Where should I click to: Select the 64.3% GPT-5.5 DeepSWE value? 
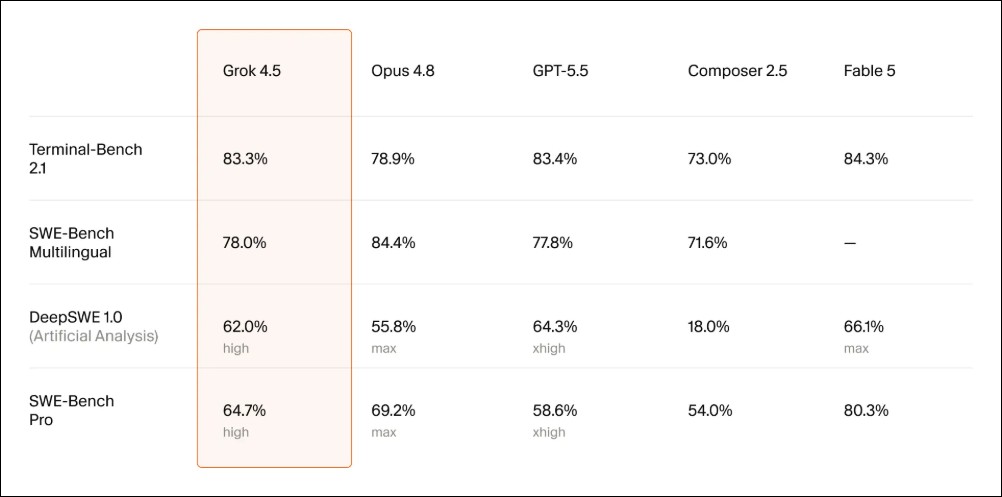555,327
